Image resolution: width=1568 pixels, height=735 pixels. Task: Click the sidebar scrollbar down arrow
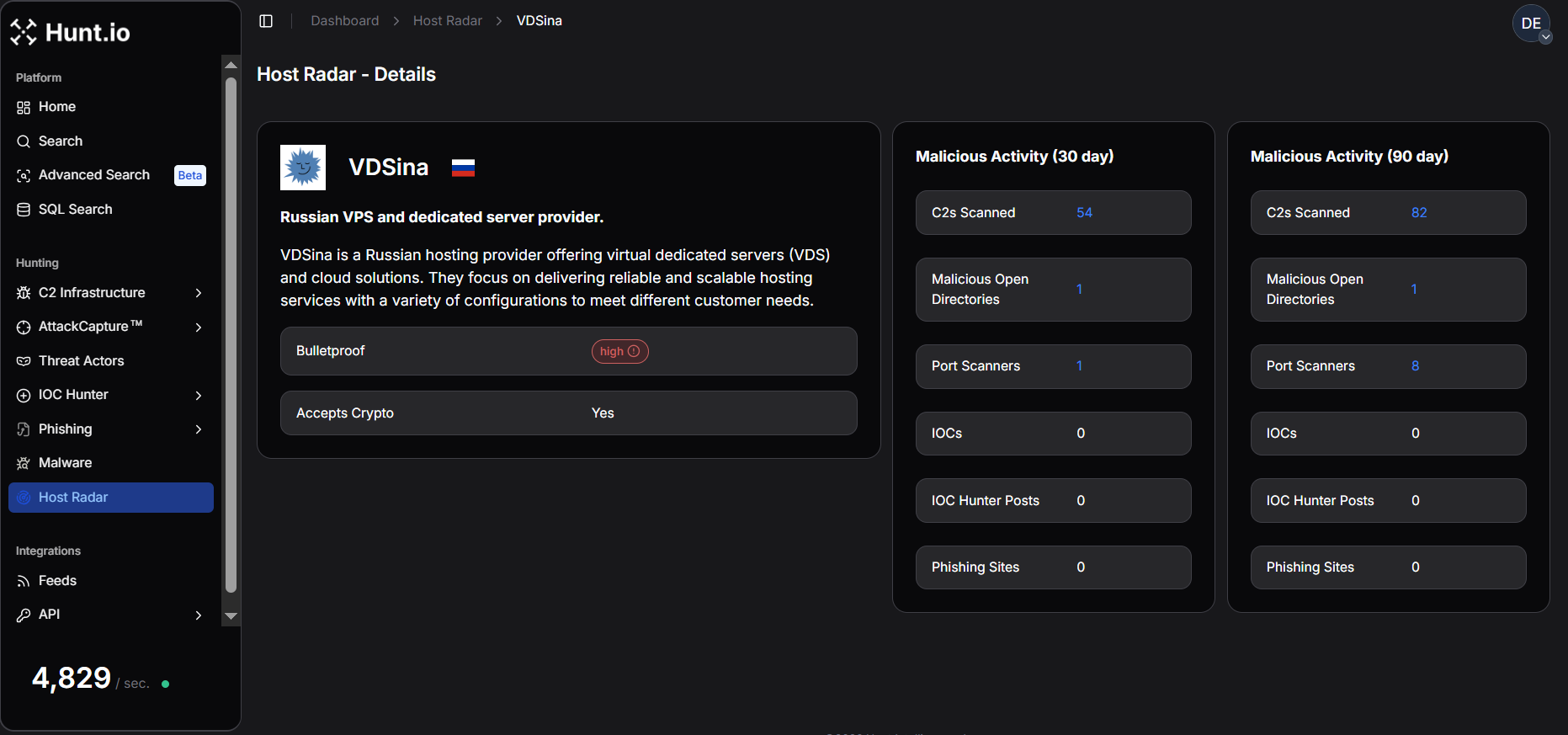[231, 616]
